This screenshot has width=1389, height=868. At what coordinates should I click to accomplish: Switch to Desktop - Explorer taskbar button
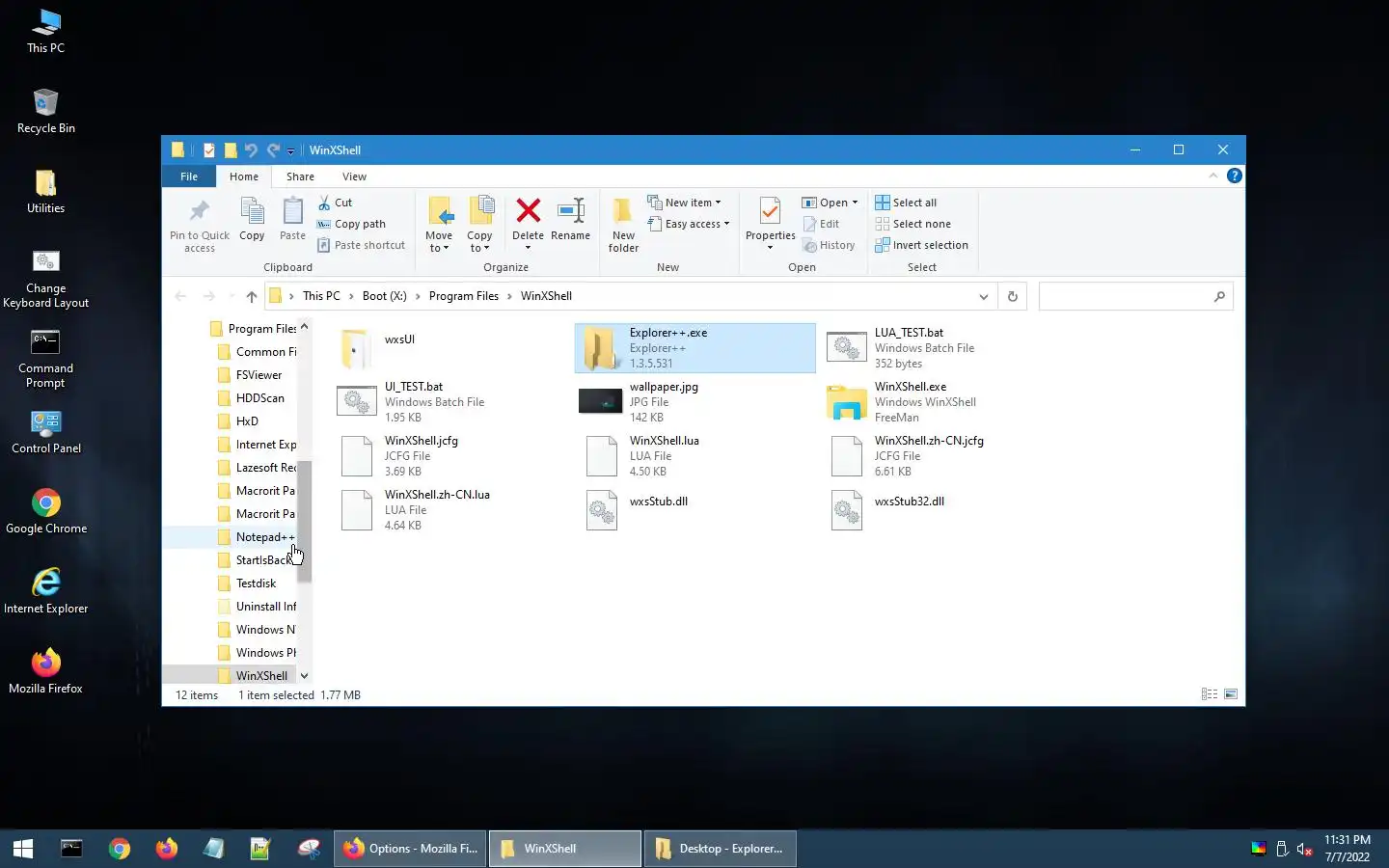point(720,849)
